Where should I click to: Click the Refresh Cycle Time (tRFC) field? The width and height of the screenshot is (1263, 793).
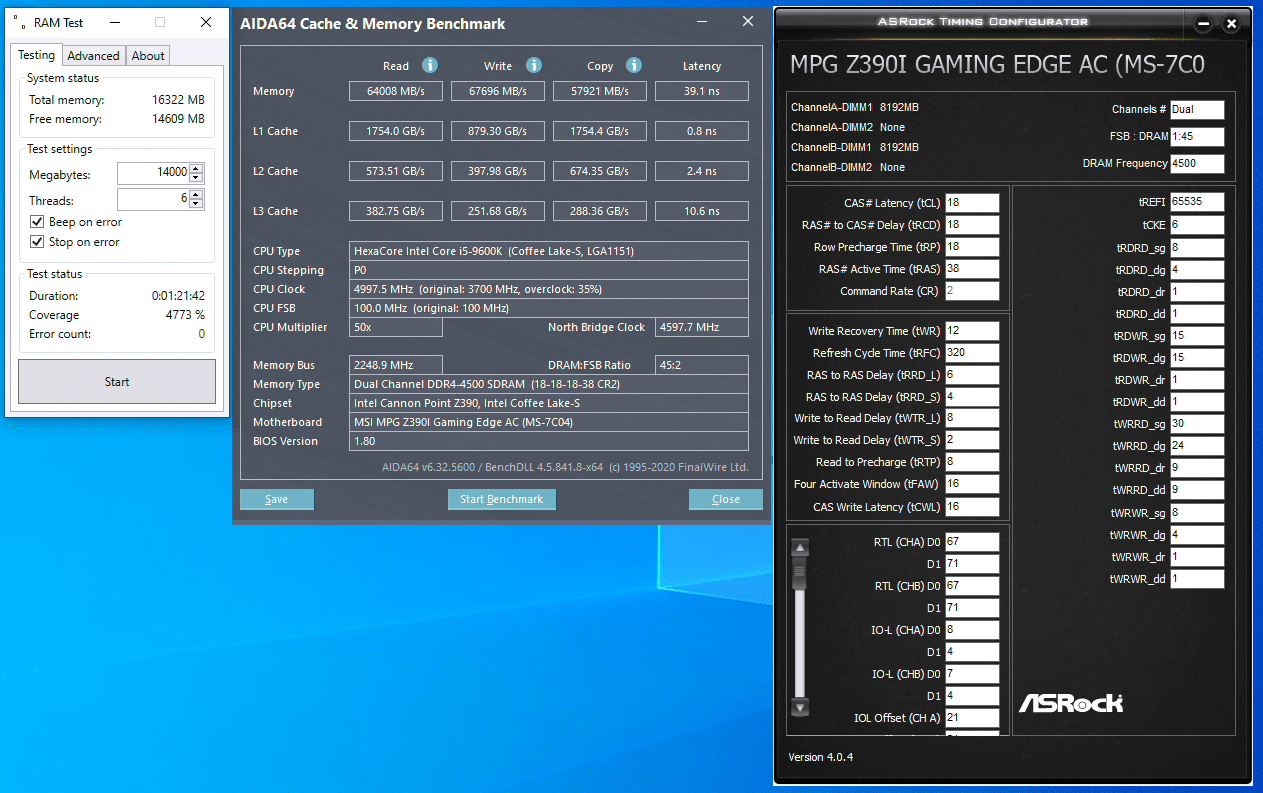pos(972,353)
